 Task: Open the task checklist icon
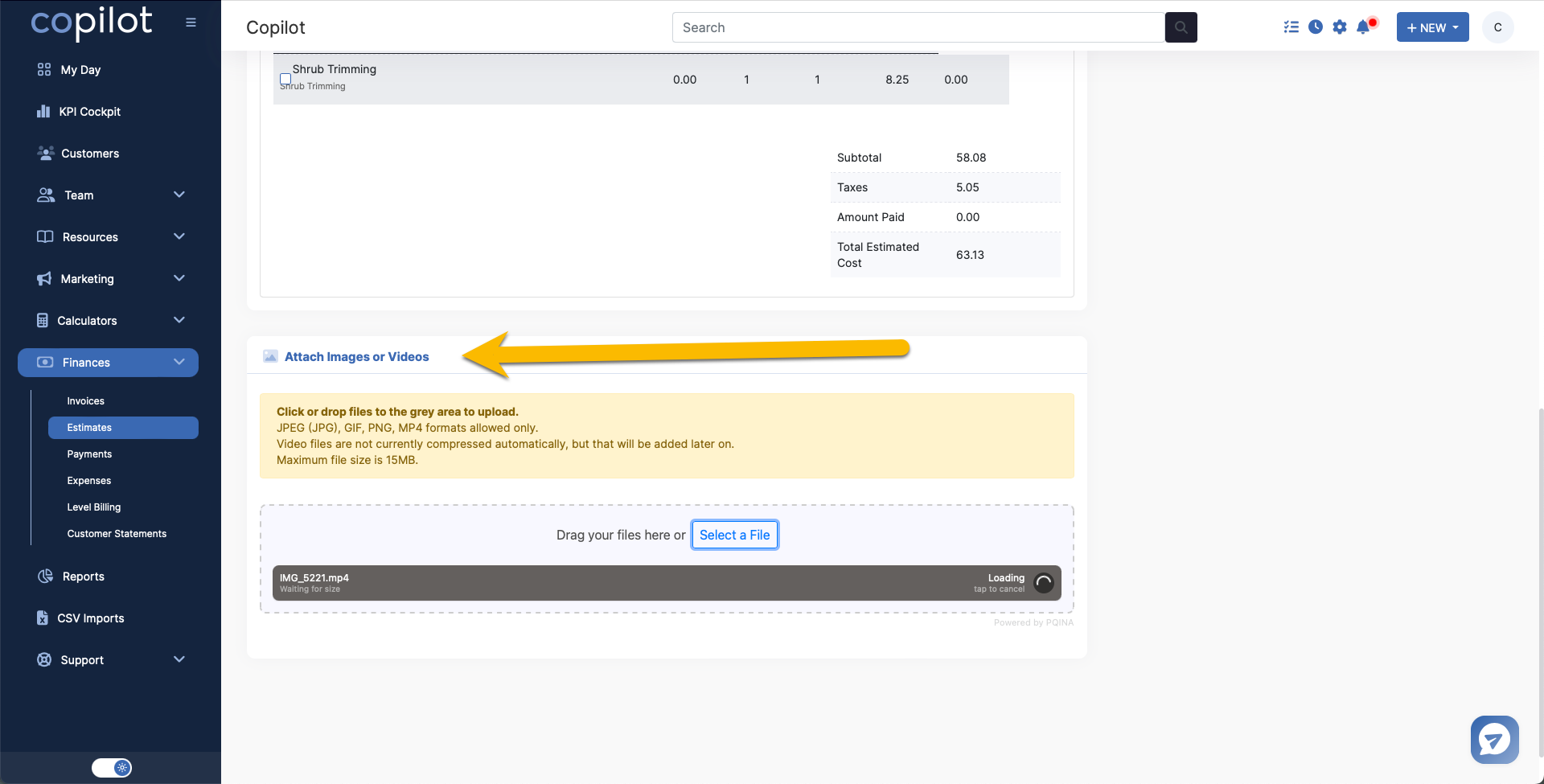[1291, 27]
